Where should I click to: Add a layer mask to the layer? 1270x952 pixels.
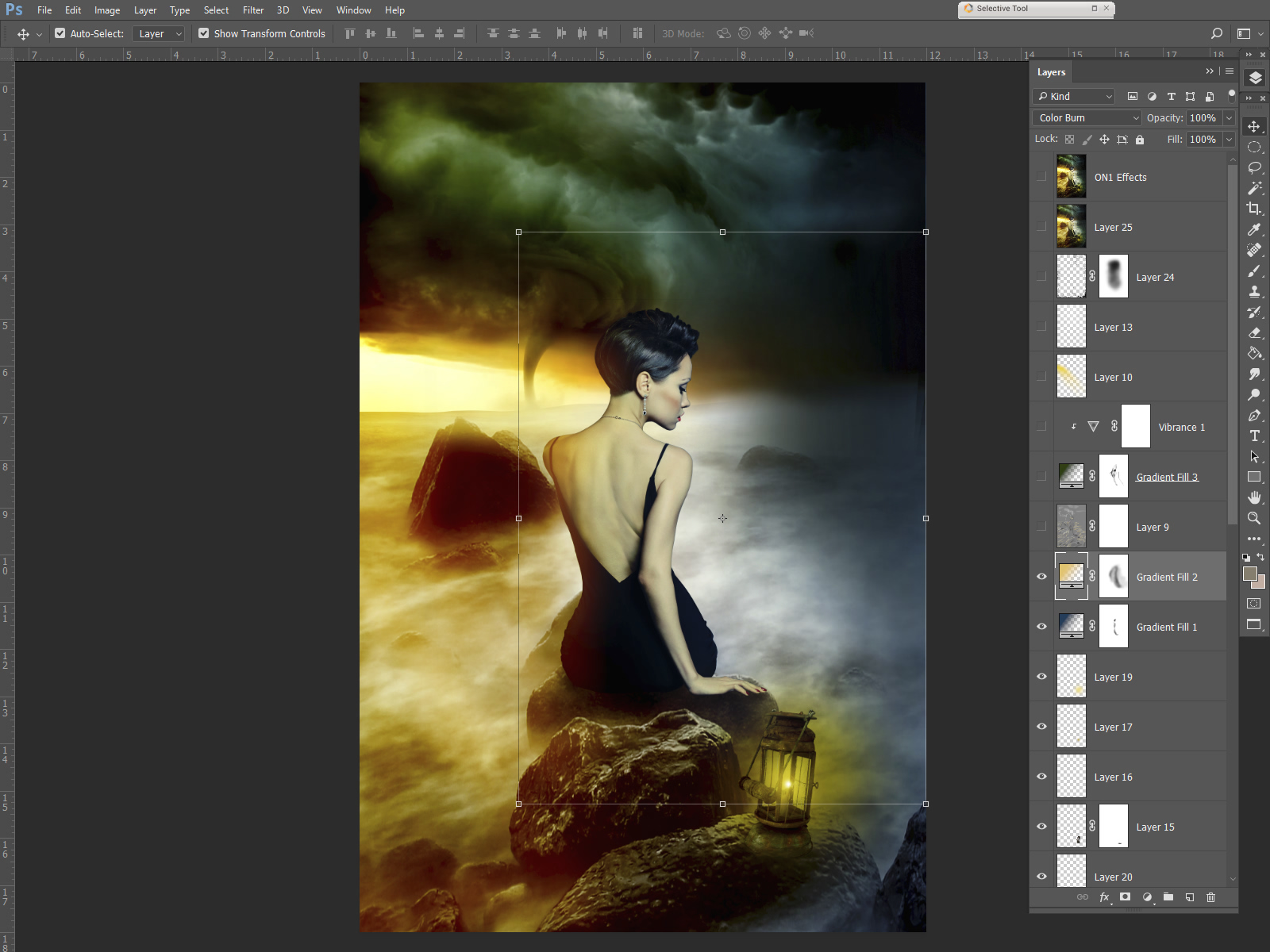(x=1125, y=897)
